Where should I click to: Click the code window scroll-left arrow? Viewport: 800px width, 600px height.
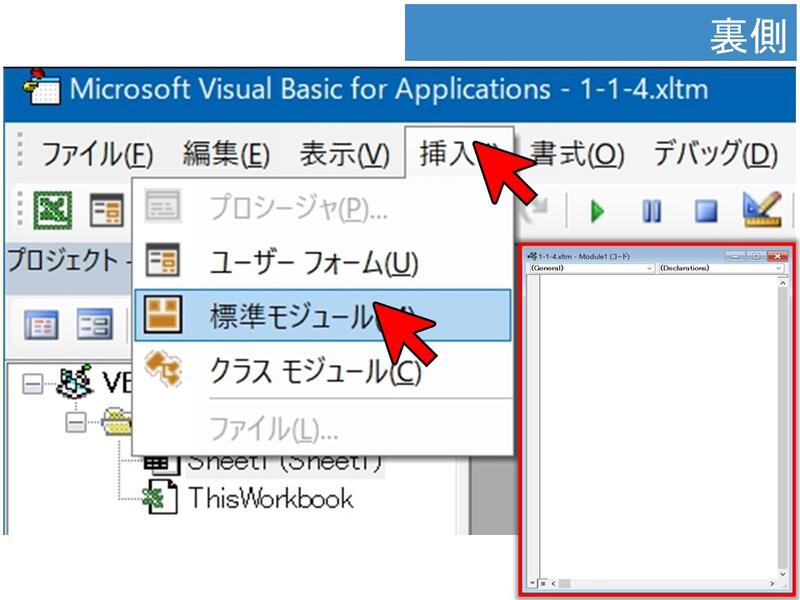tap(553, 583)
